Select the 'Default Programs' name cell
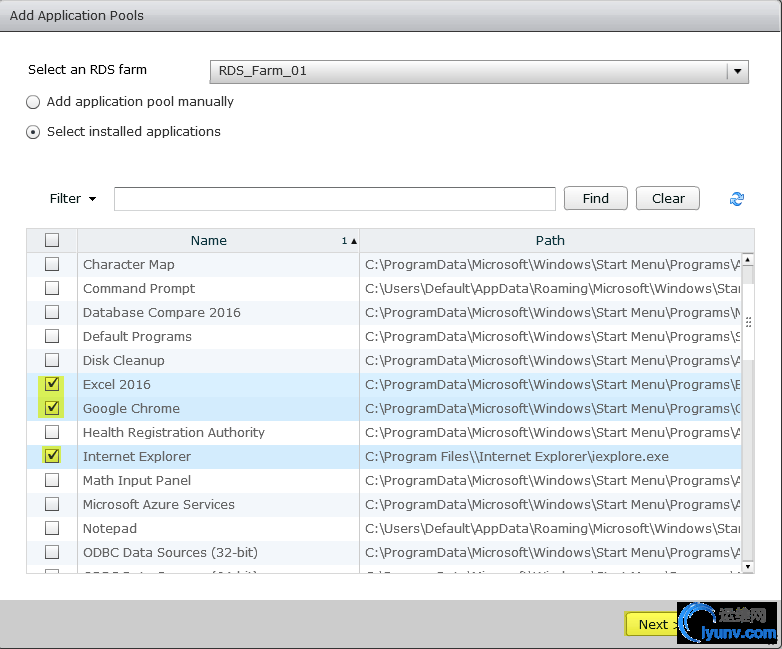The height and width of the screenshot is (649, 782). (x=218, y=336)
